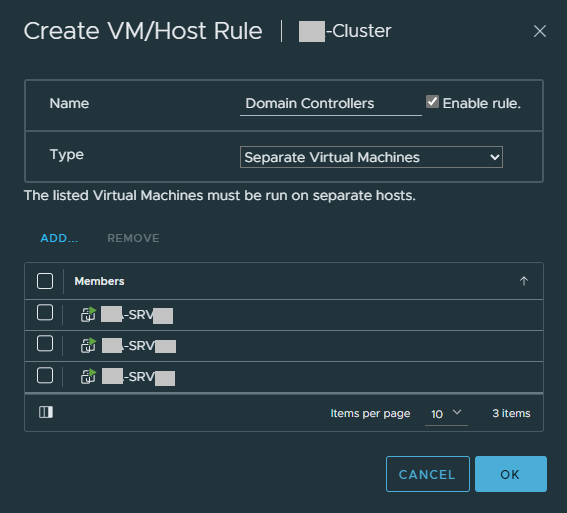Click VM icon in second member row
Screen dimensions: 567x513
coord(88,345)
